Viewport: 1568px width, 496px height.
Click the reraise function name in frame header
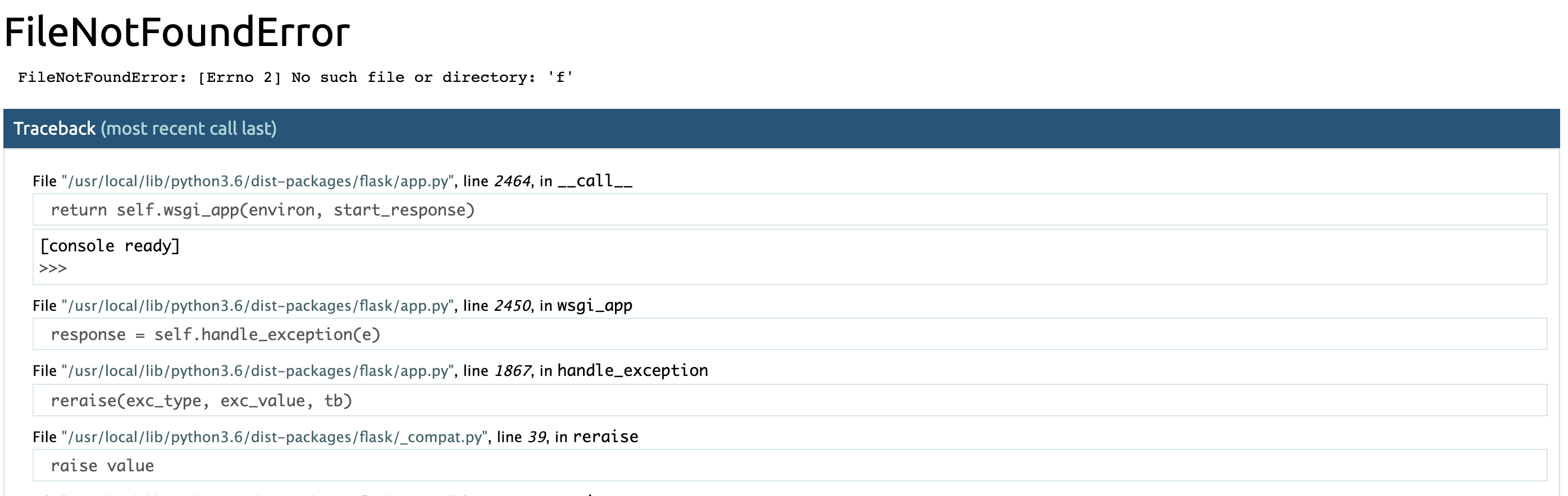click(x=605, y=437)
